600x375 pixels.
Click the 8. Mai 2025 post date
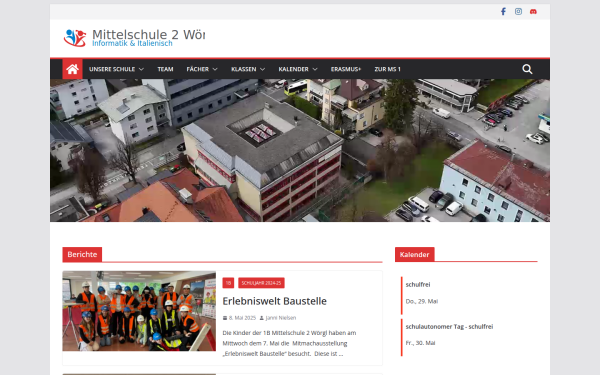point(242,318)
